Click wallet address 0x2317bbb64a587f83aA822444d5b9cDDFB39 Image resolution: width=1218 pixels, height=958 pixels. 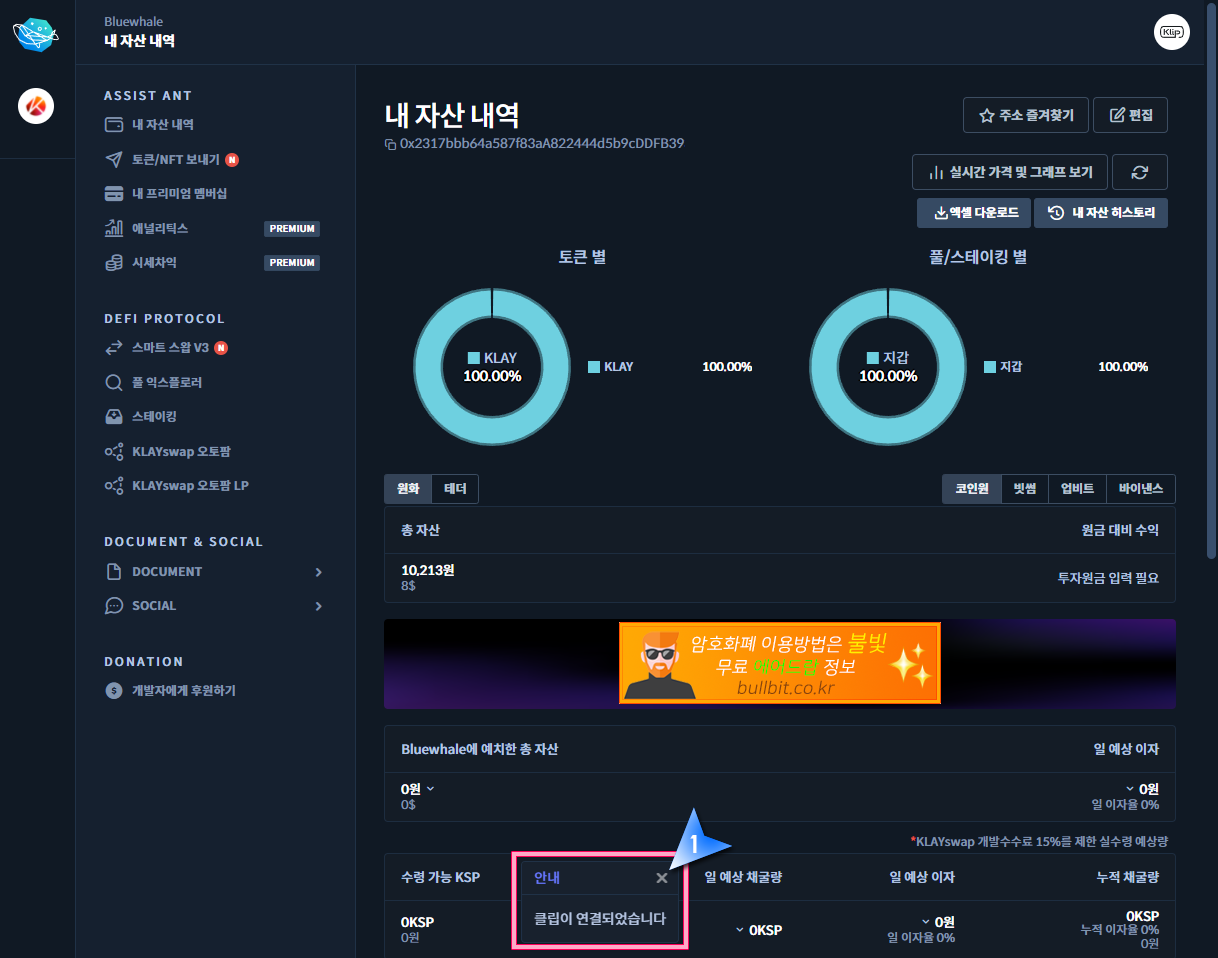[x=542, y=143]
